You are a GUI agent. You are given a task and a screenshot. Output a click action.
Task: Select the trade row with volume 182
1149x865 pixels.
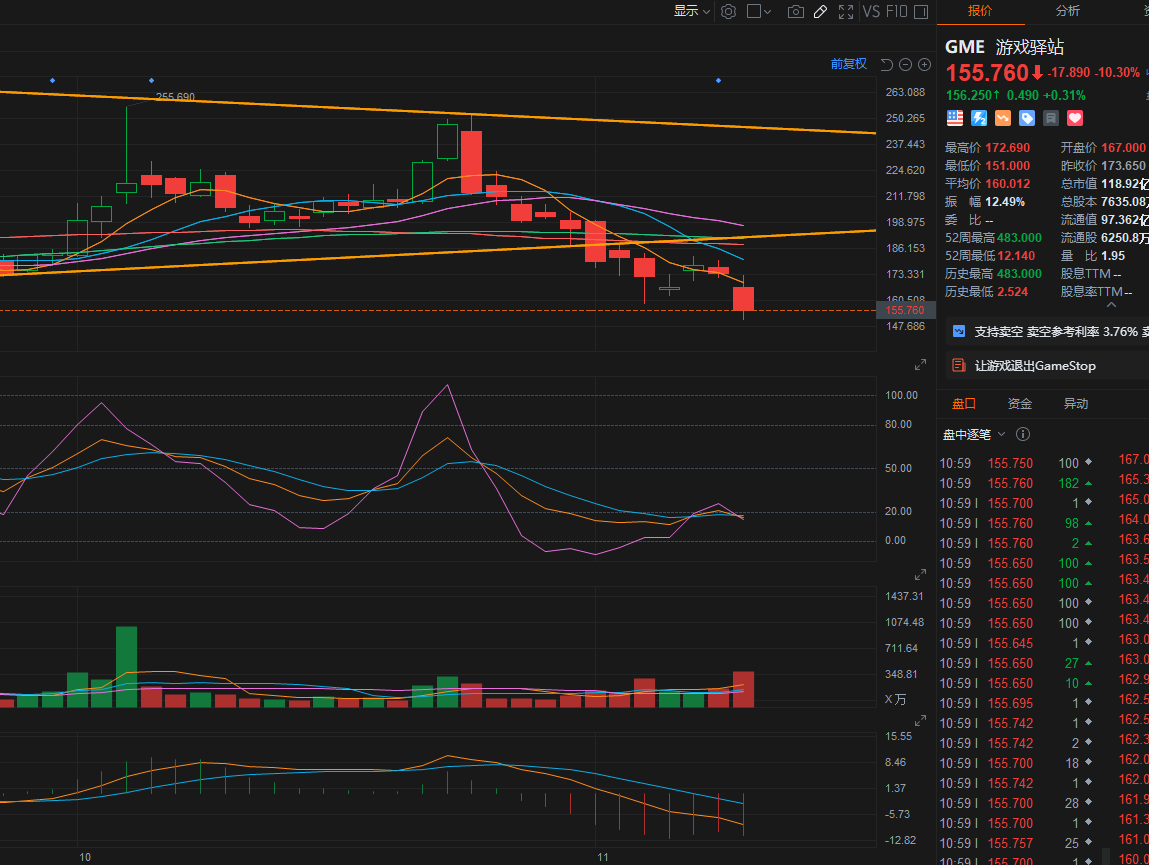1016,483
